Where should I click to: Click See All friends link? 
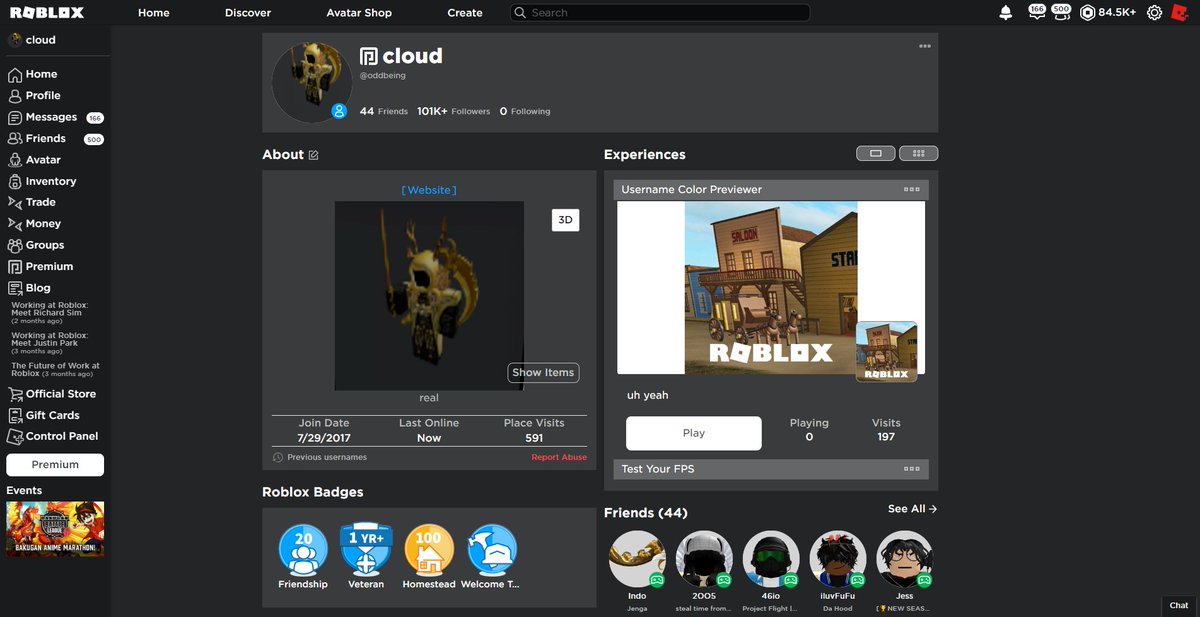(x=912, y=509)
